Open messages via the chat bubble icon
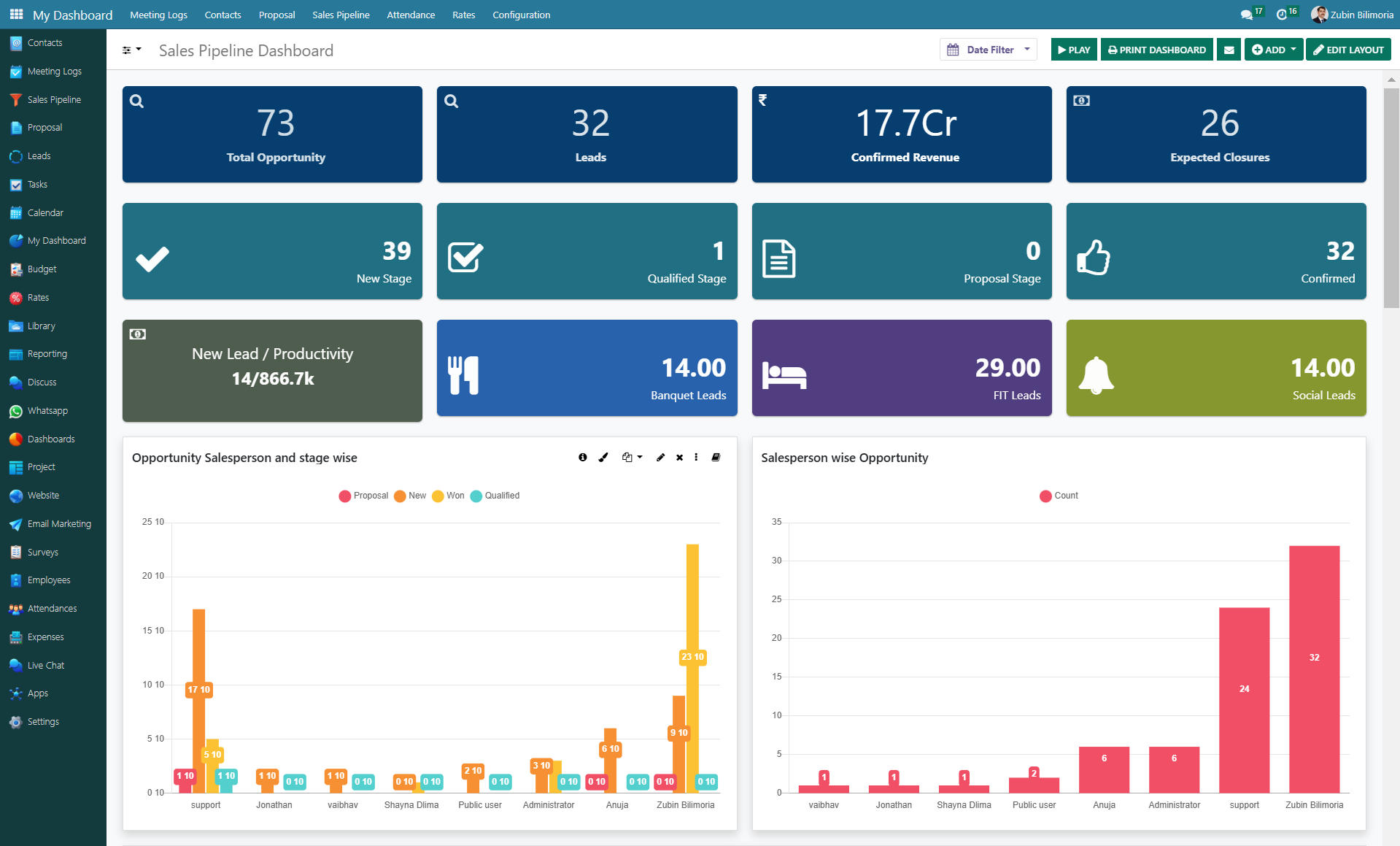 click(1248, 14)
